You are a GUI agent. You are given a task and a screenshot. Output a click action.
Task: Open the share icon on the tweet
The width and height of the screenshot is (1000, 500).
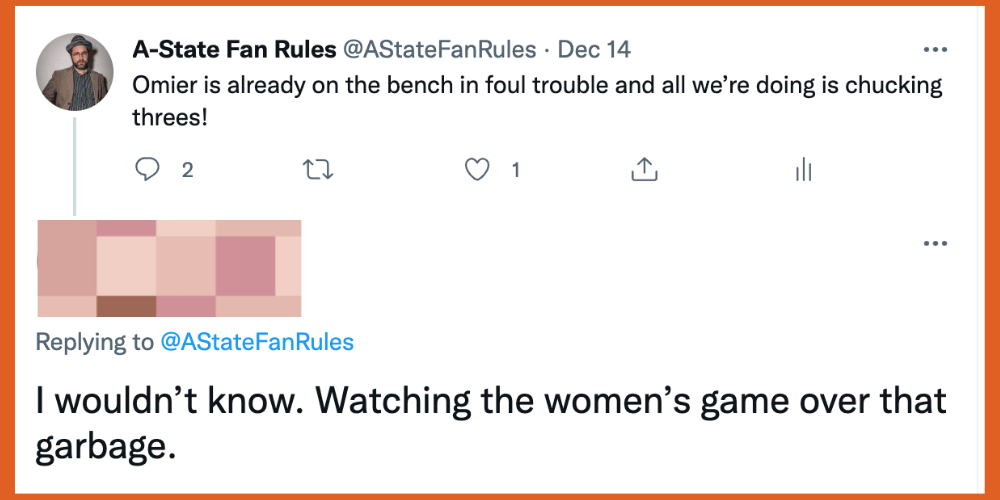click(645, 170)
